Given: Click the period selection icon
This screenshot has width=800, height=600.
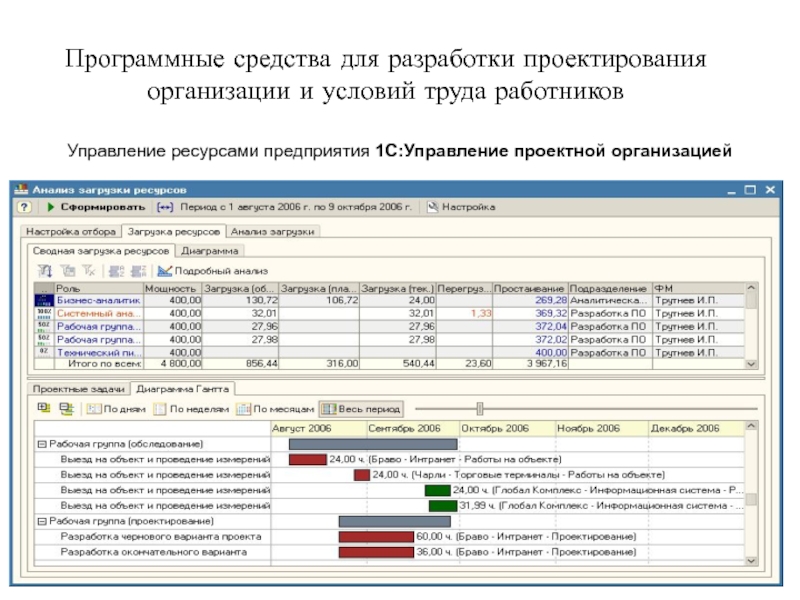Looking at the screenshot, I should [165, 207].
